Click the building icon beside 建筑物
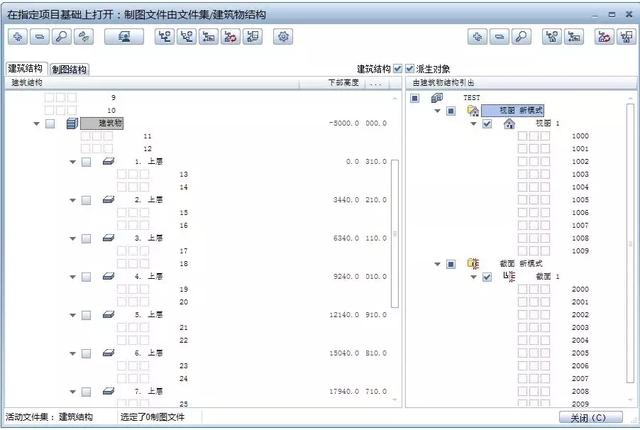This screenshot has width=640, height=430. click(72, 123)
